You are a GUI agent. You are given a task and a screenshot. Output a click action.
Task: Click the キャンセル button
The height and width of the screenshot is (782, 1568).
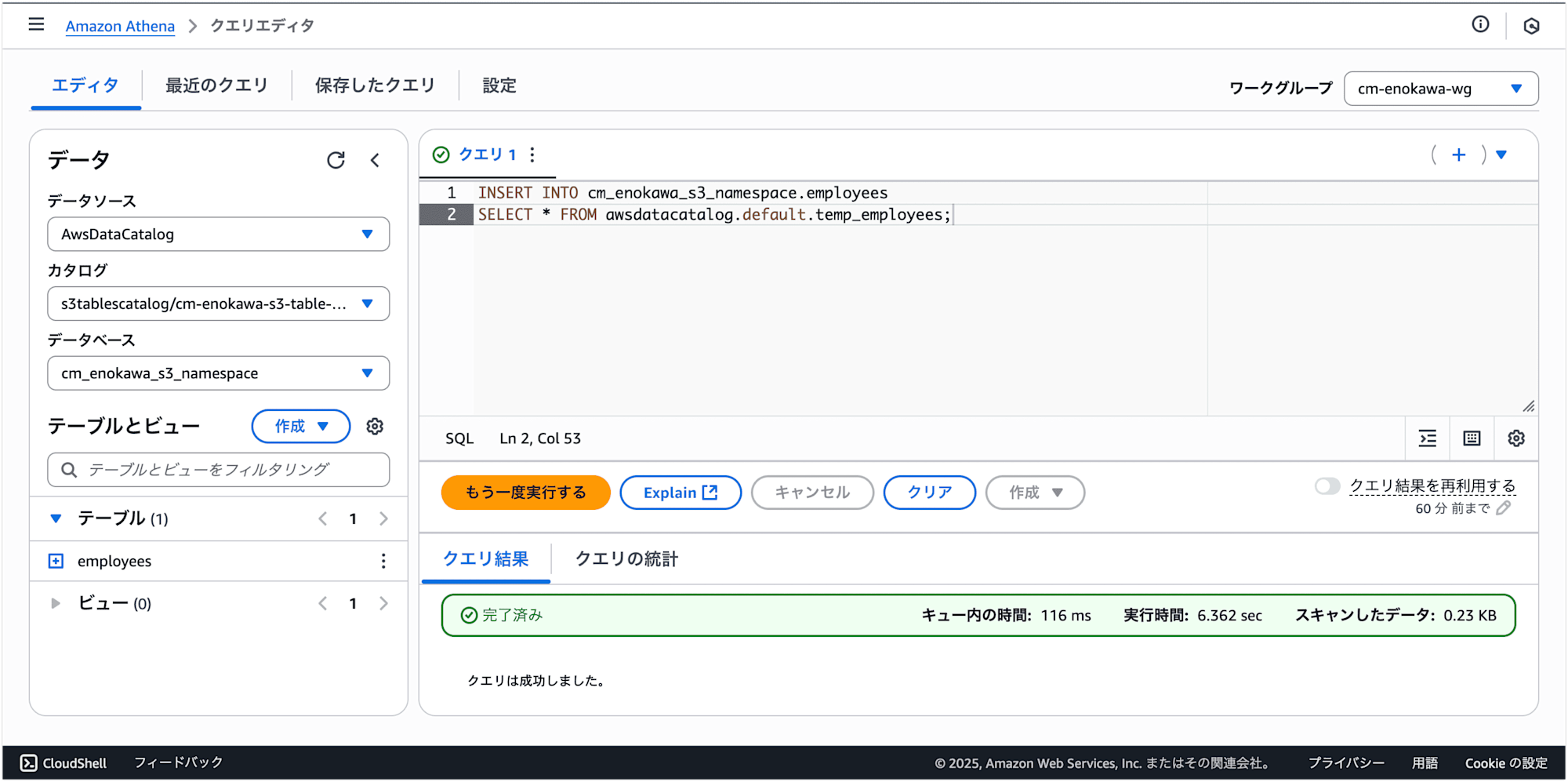tap(812, 493)
